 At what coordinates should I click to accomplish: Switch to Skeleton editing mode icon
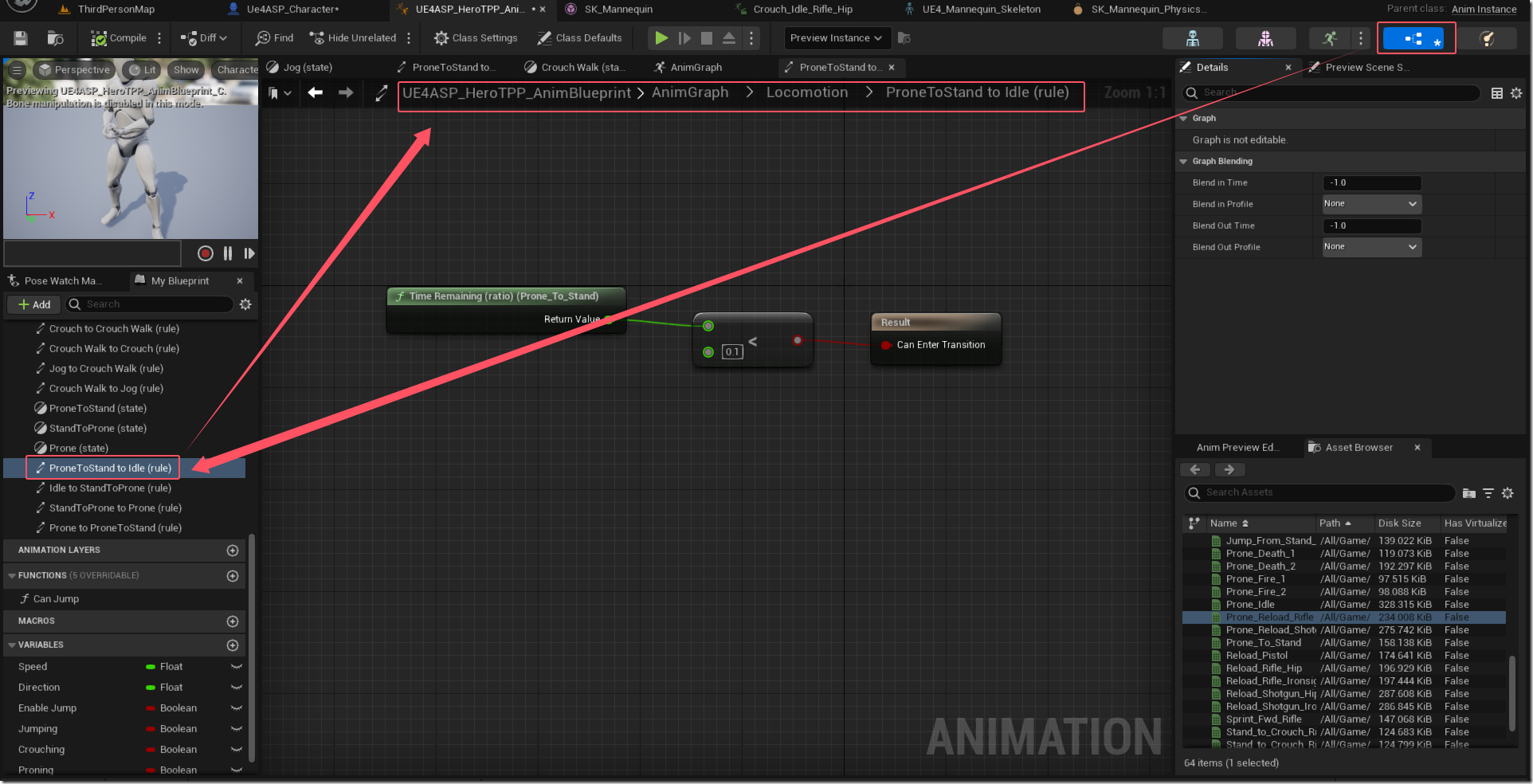coord(1192,38)
